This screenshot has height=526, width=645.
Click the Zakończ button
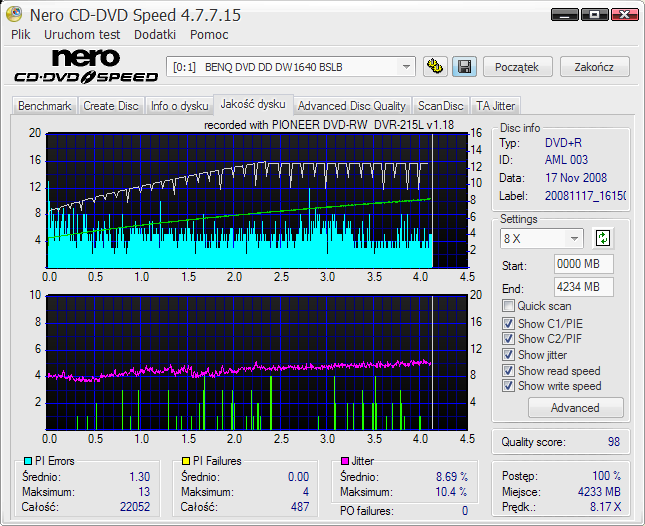coord(594,67)
